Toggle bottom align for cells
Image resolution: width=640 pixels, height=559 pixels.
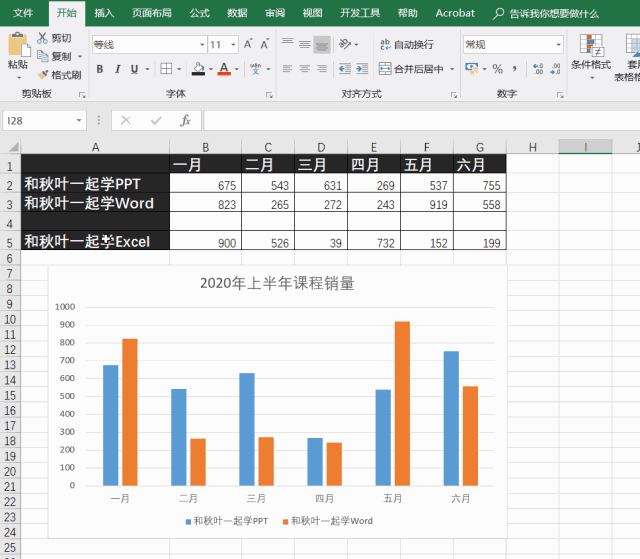(322, 44)
